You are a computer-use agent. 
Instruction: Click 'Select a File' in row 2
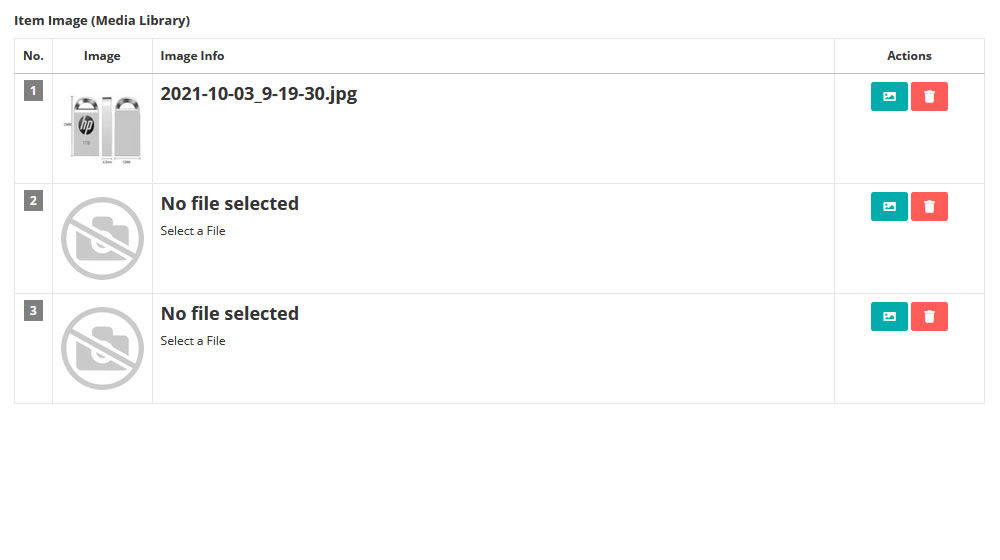[193, 231]
